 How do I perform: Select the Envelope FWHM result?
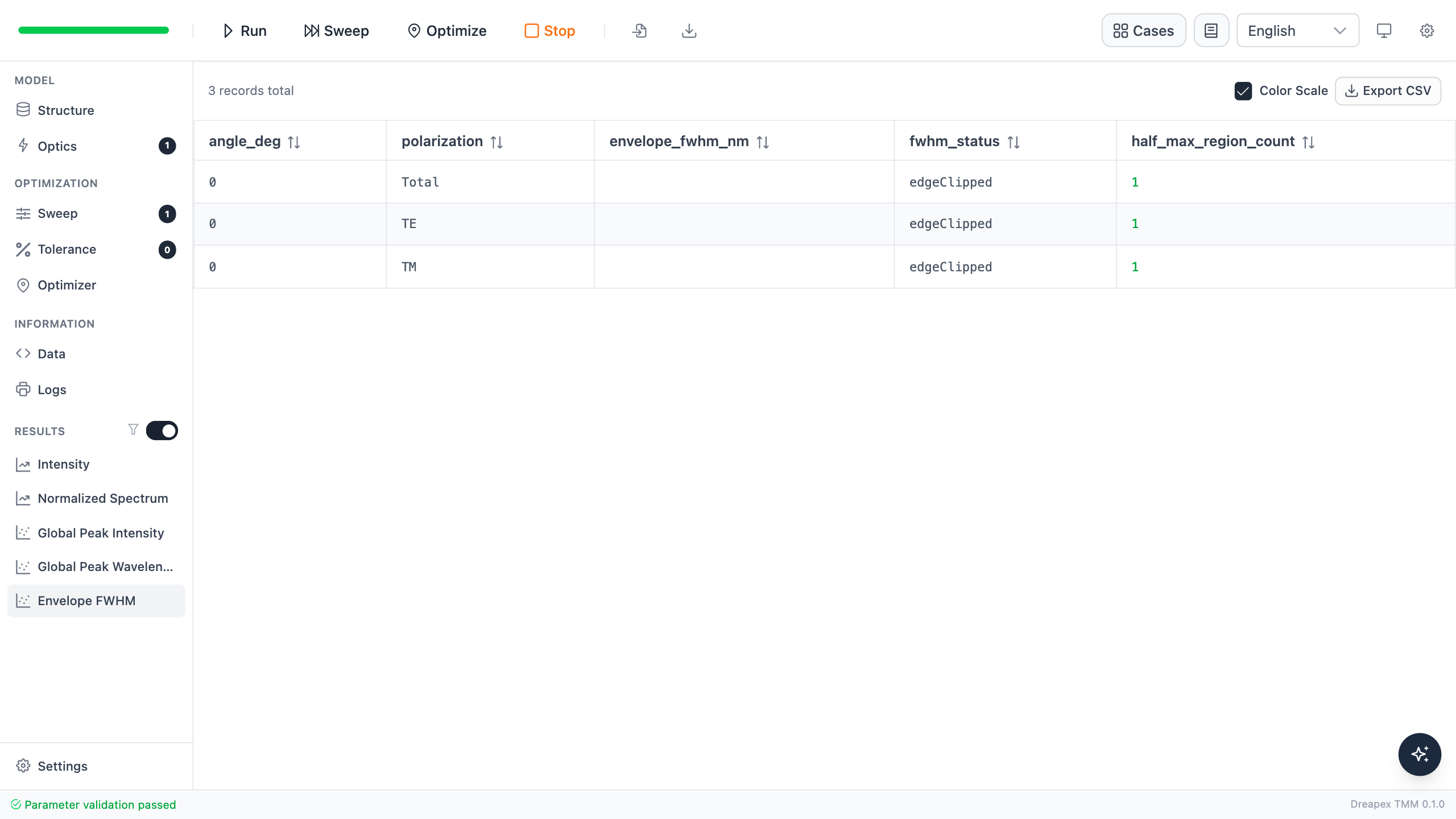tap(96, 601)
